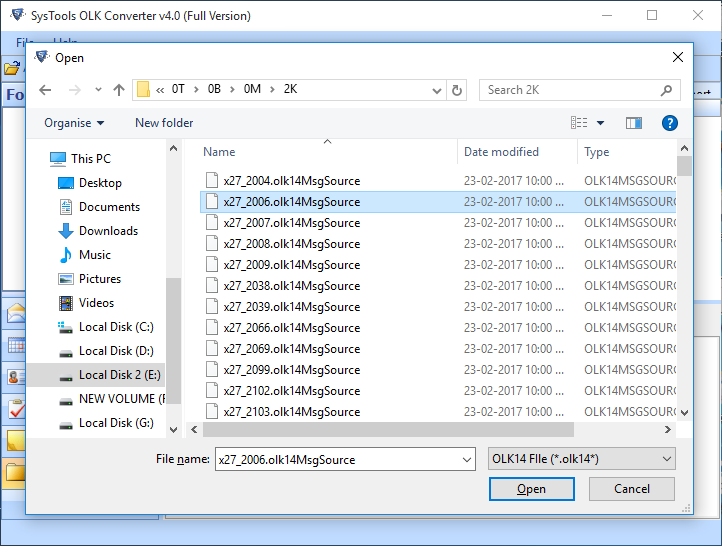
Task: Select file x27_2066.olk14MsgSource
Action: click(438, 328)
